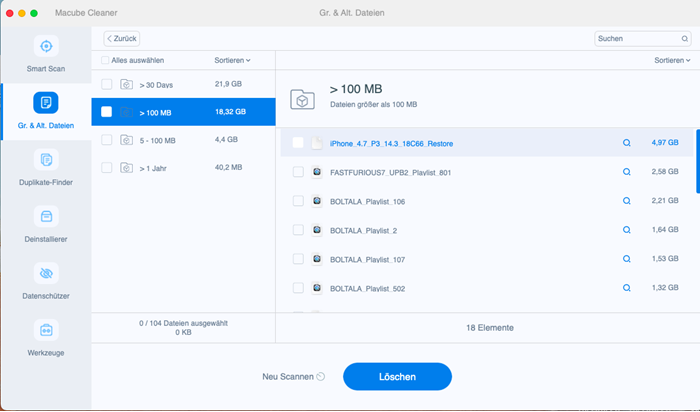700x412 pixels.
Task: Reveal BOLTALA_Playlist_502 with its magnifier icon
Action: click(x=627, y=288)
